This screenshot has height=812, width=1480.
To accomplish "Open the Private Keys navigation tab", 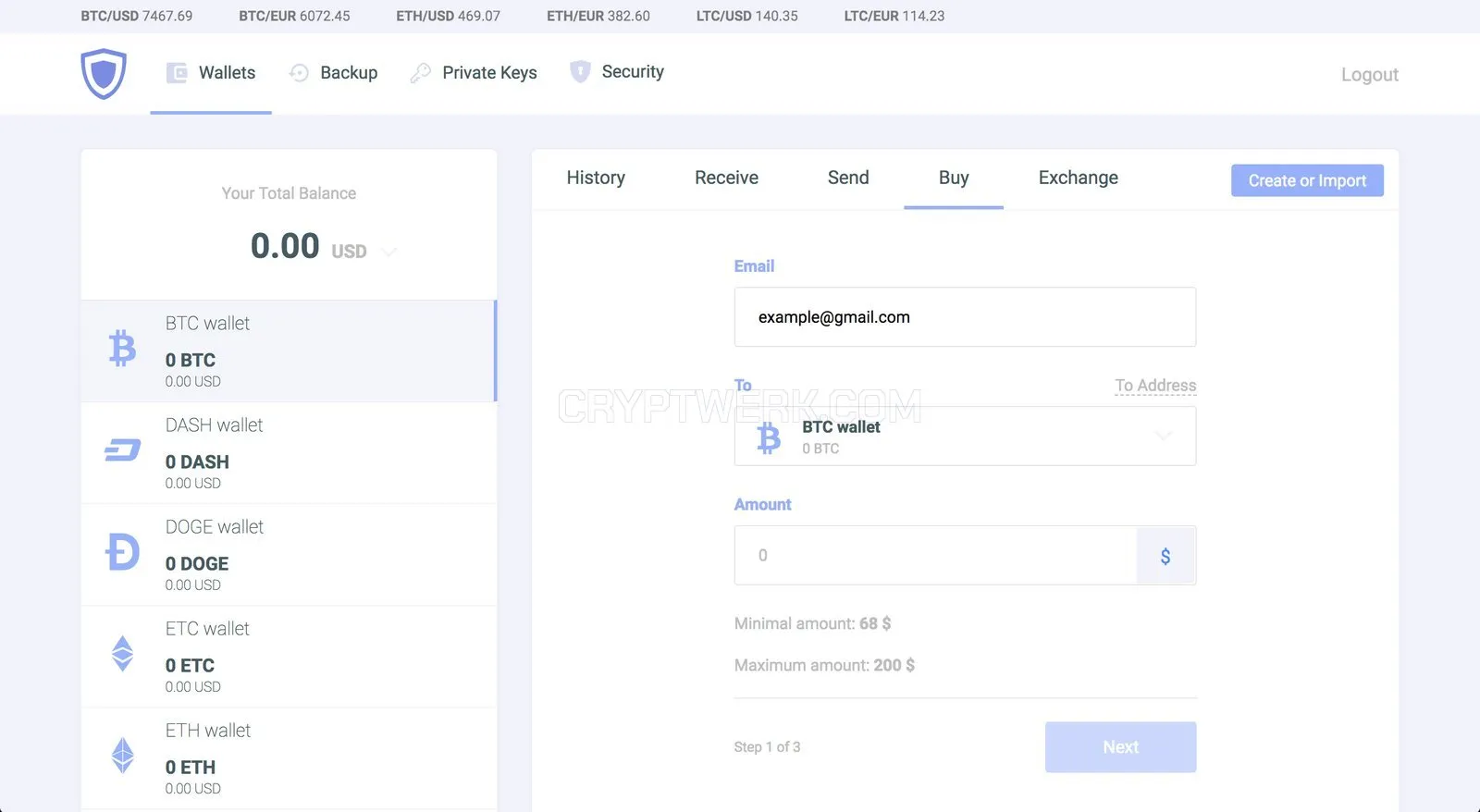I will point(474,73).
